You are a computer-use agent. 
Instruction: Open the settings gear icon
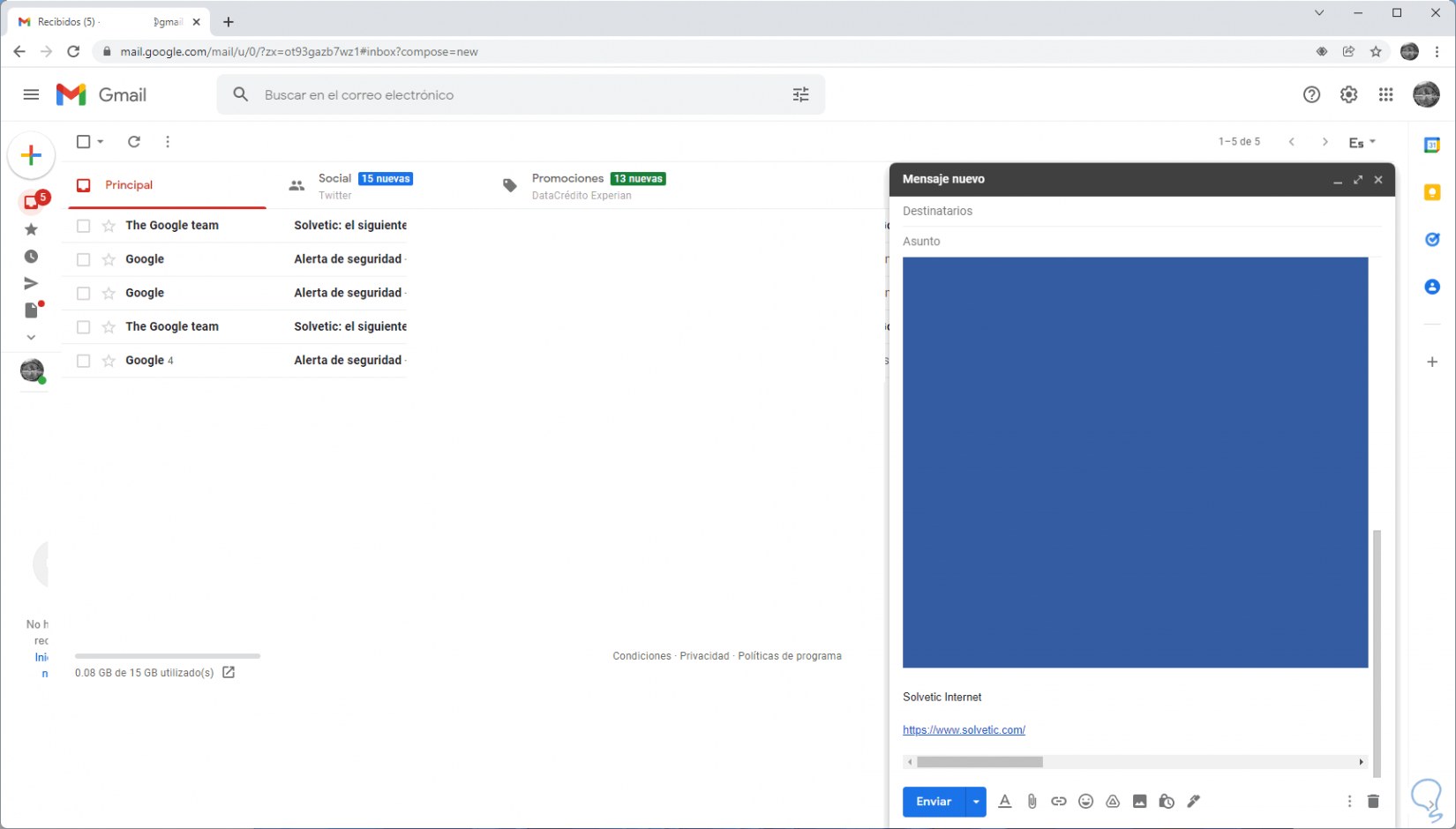[1348, 94]
